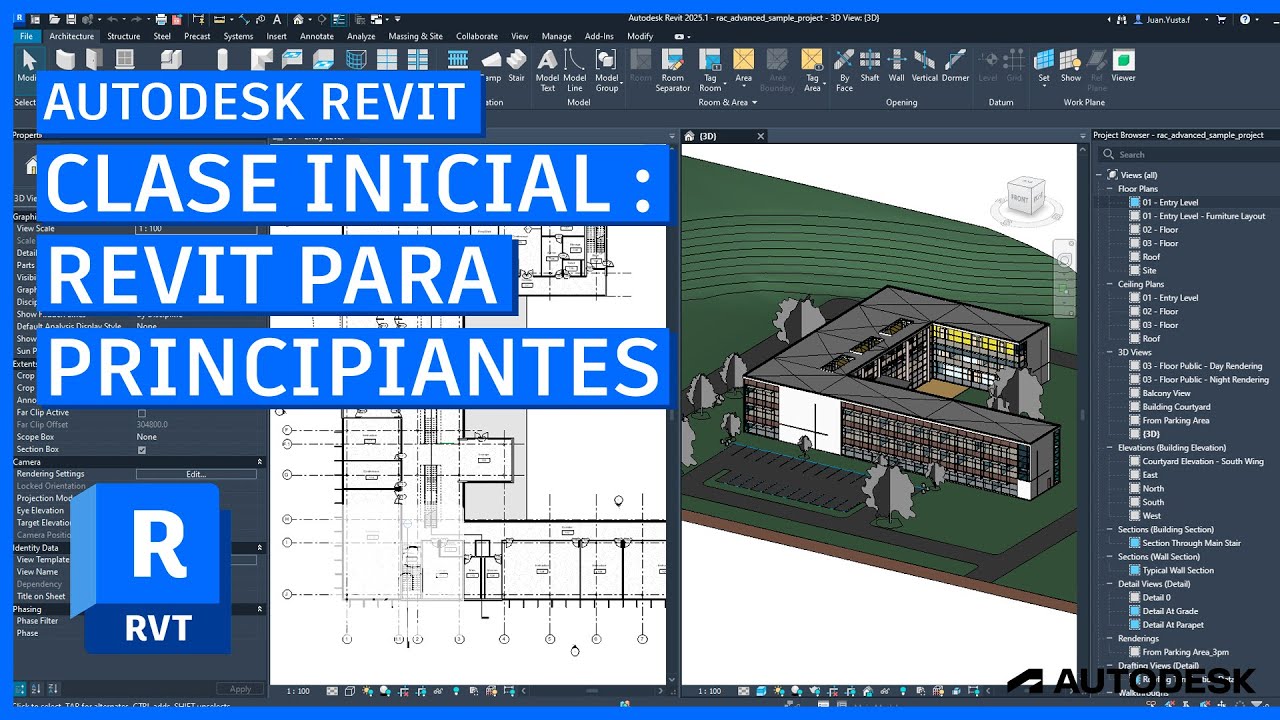Viewport: 1280px width, 720px height.
Task: Click the 1 : 100 scale in the 3D view bar
Action: click(x=709, y=691)
